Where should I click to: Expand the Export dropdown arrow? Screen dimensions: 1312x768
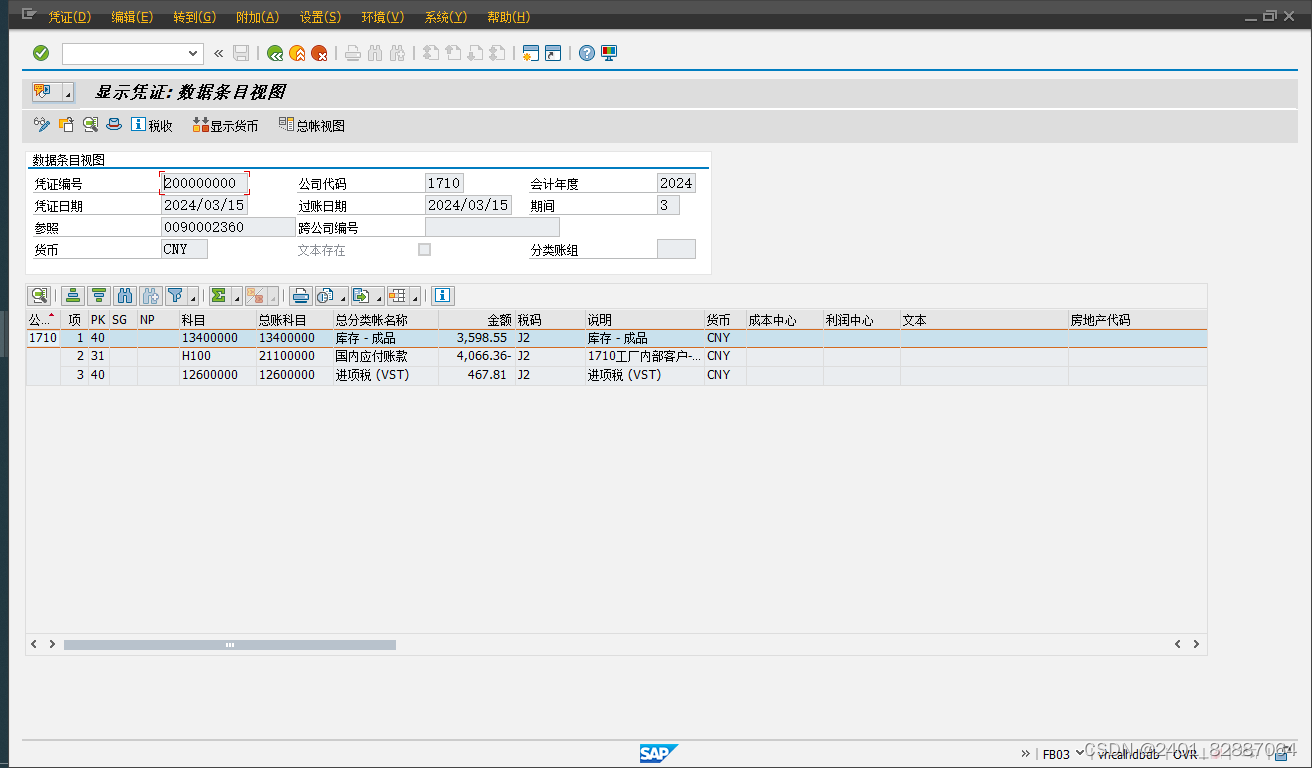pos(379,296)
